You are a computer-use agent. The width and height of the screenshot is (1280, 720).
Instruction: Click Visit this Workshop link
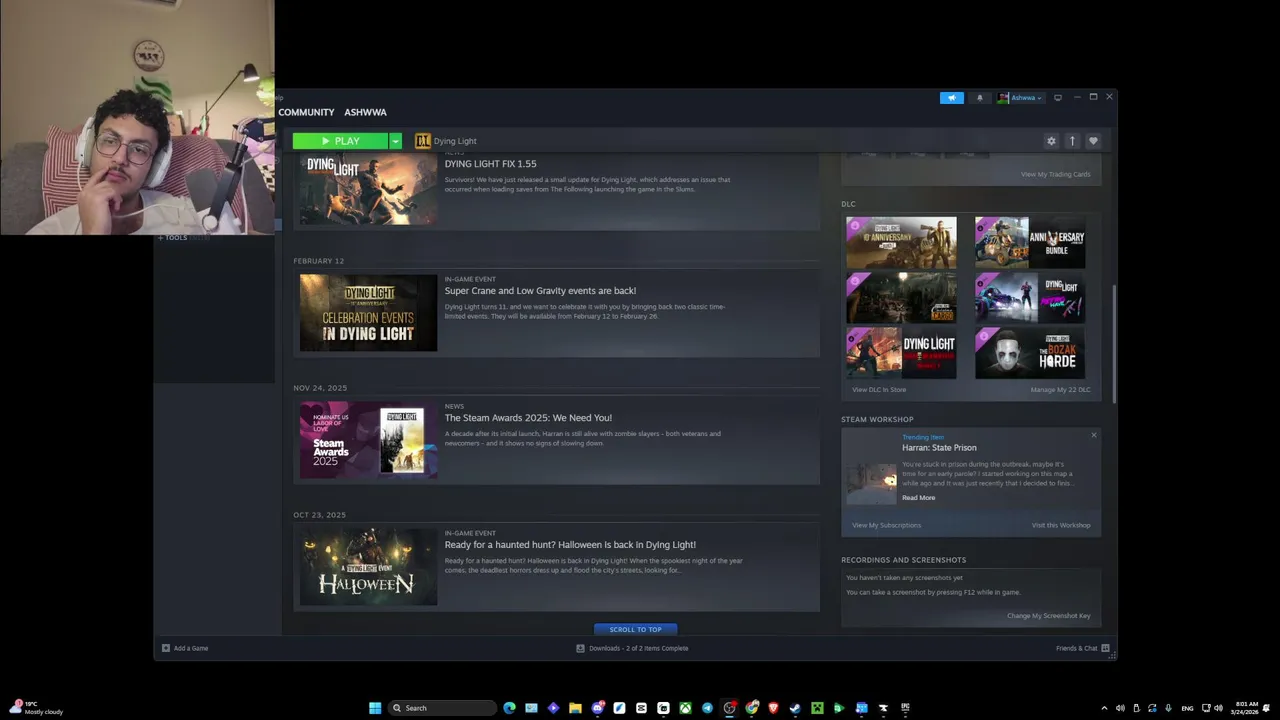1061,525
